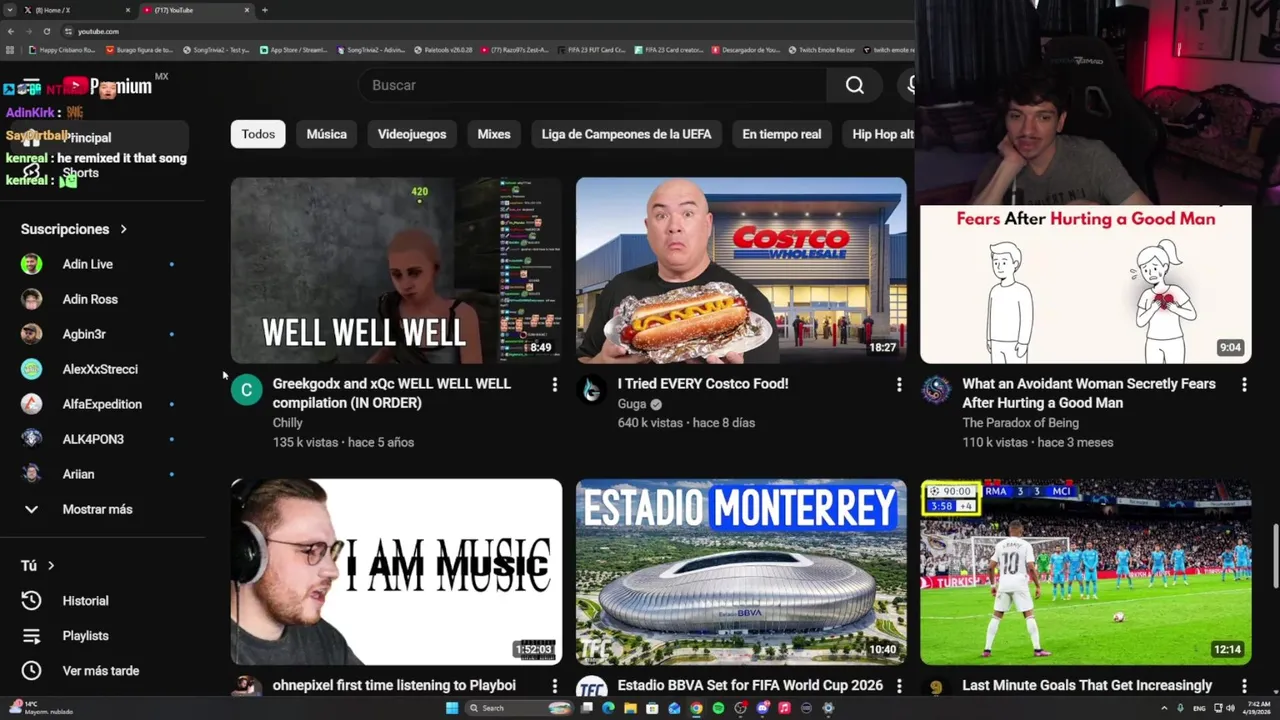
Task: Open I AM MUSIC video thumbnail
Action: (396, 572)
